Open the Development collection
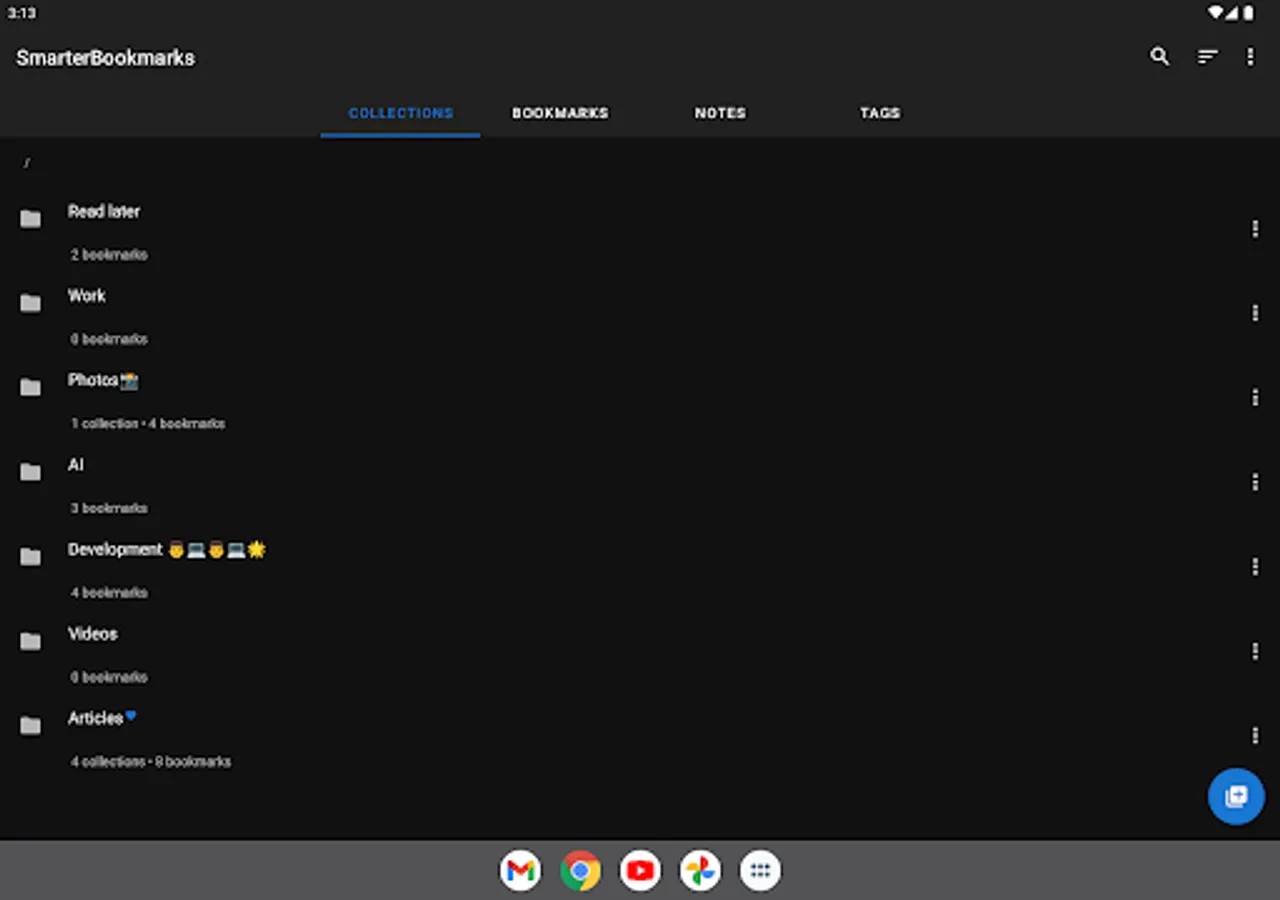 pos(115,549)
